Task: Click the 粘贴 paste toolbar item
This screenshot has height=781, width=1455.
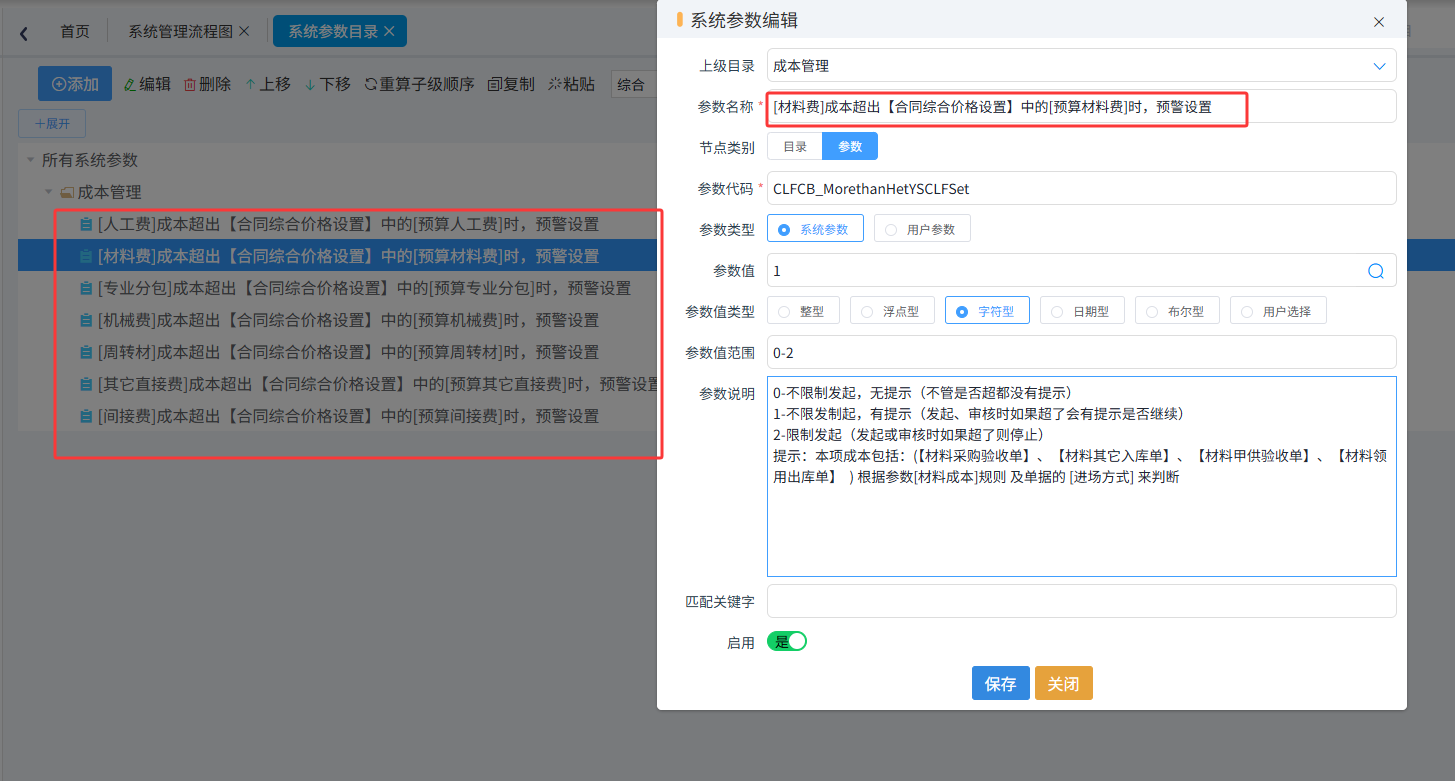Action: pyautogui.click(x=572, y=84)
